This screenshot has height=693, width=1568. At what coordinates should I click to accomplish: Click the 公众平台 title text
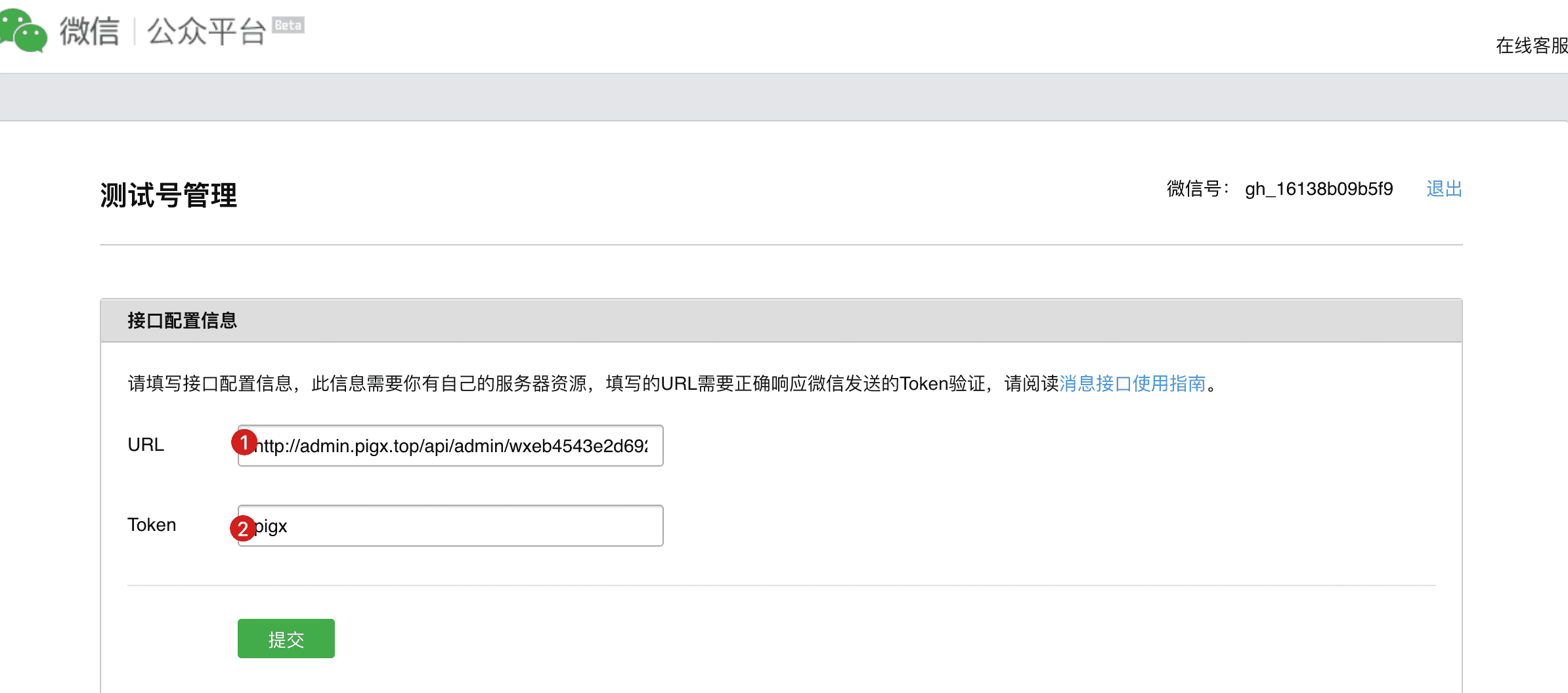tap(206, 31)
